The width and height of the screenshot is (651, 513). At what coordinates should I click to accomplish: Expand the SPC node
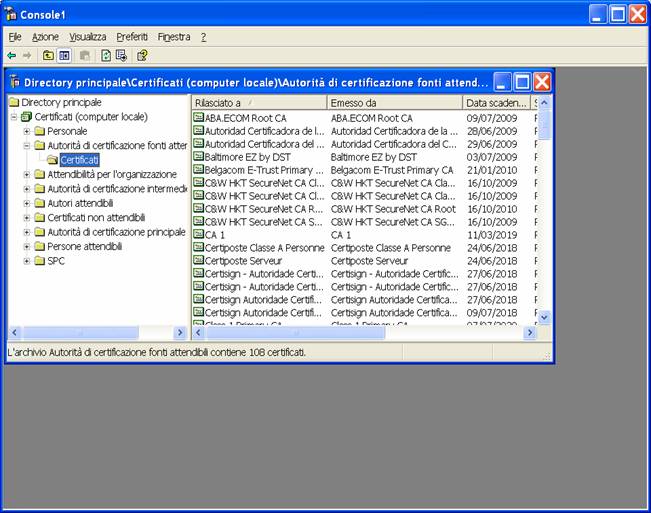click(x=27, y=261)
